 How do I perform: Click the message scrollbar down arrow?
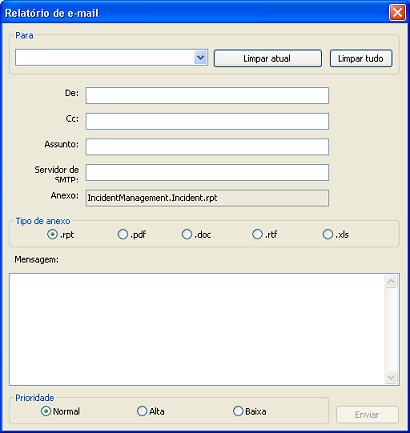pos(391,377)
